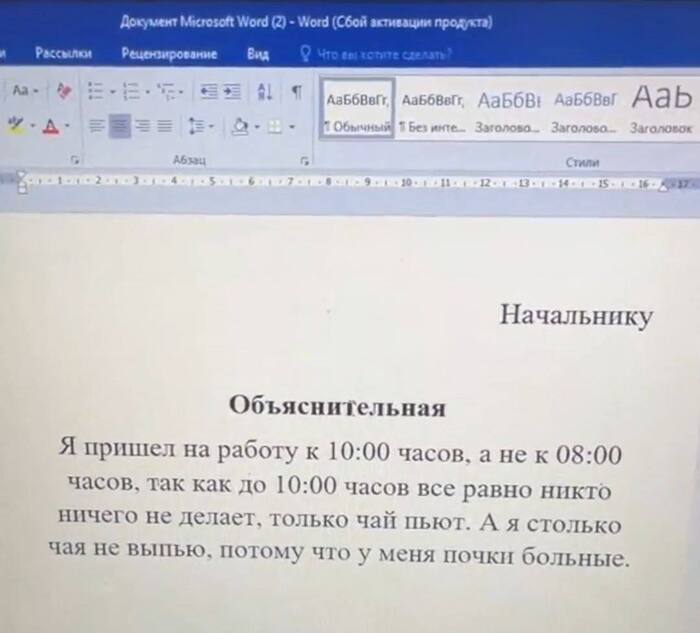Toggle show paragraph marks (¶)
The height and width of the screenshot is (633, 700).
(296, 92)
